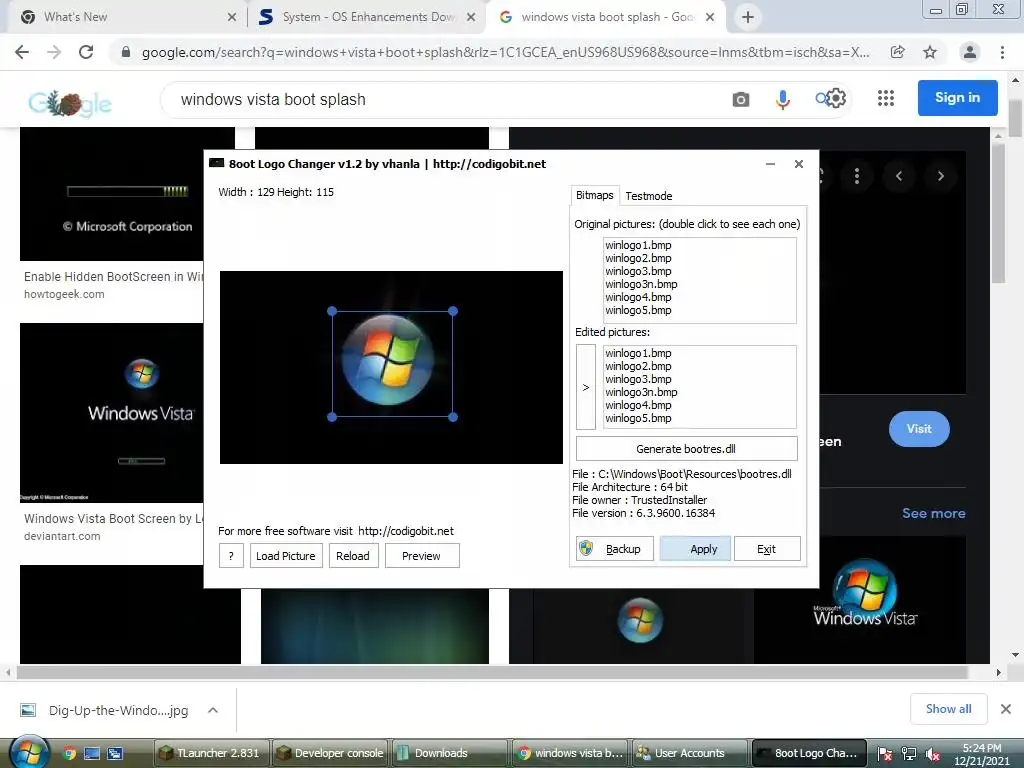The image size is (1024, 768).
Task: Open Windows Vista Boot Screen deviantart thumbnail
Action: click(x=112, y=413)
